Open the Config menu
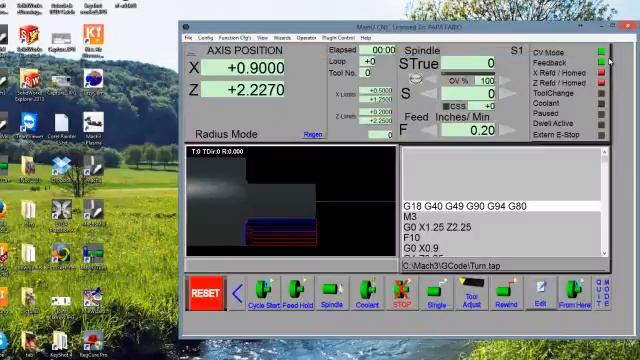This screenshot has width=640, height=360. click(205, 38)
